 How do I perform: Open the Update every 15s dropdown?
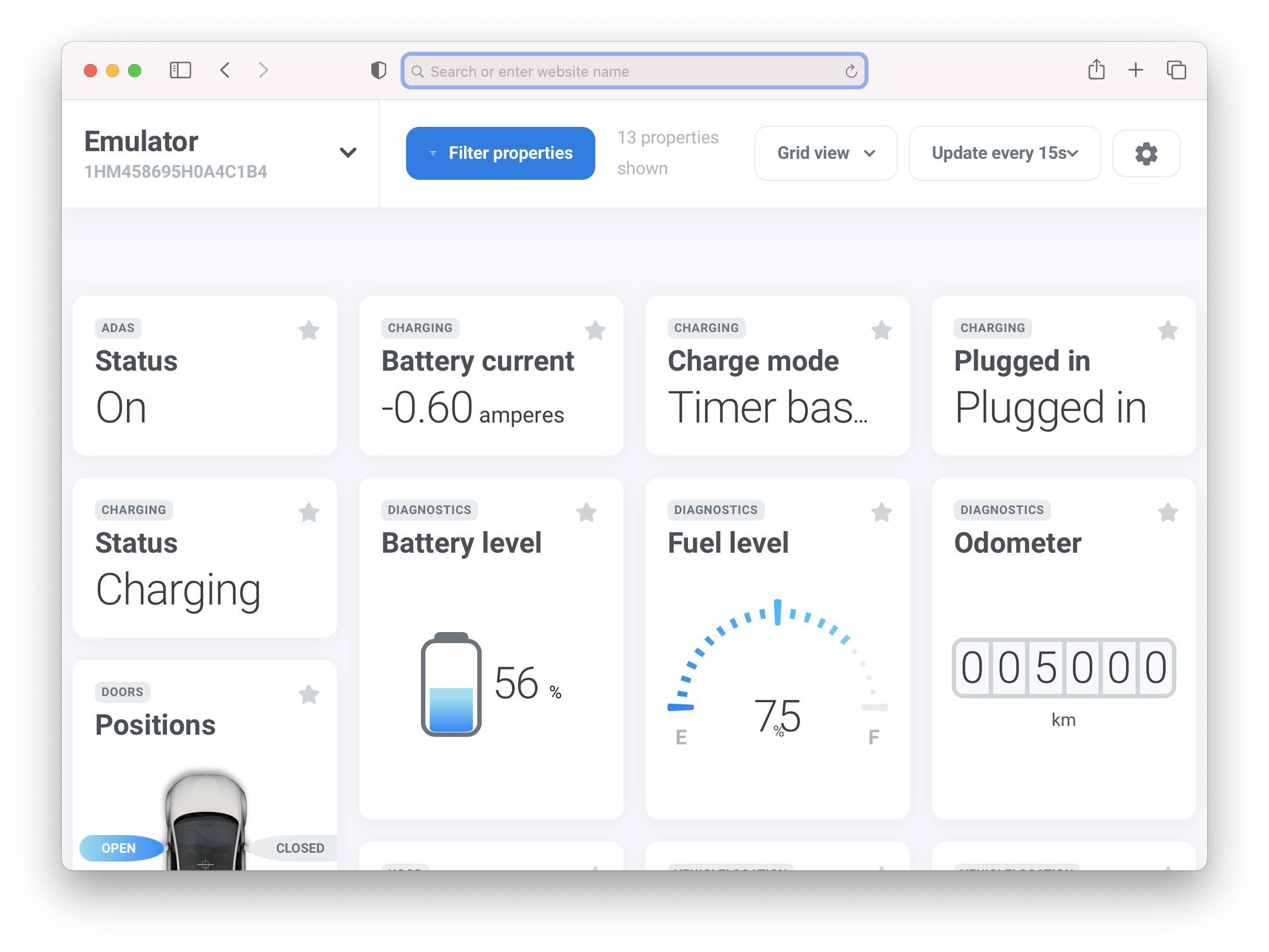[x=1004, y=153]
